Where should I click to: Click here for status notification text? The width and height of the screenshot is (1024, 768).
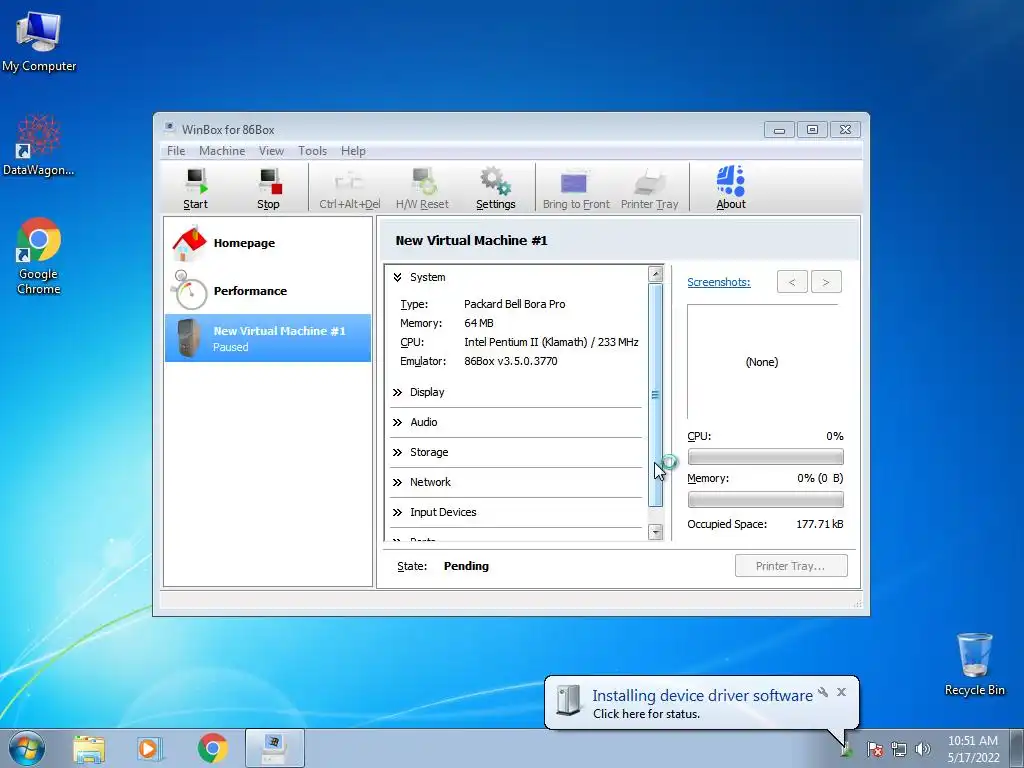[646, 714]
